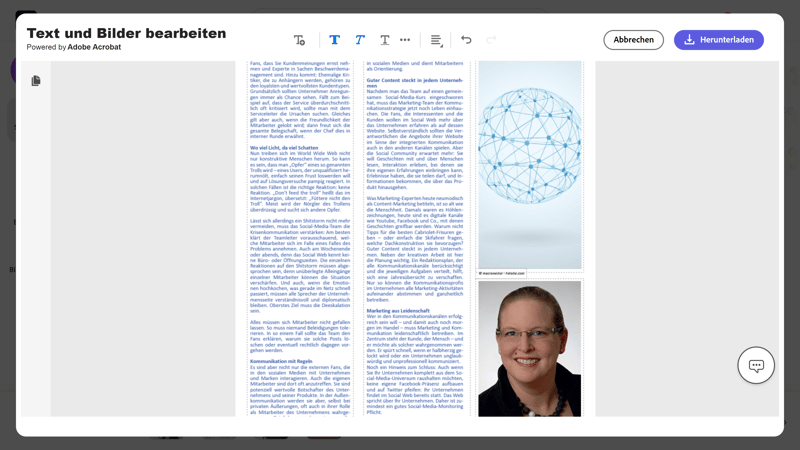The image size is (800, 450).
Task: Select the portrait photo of the woman
Action: pos(529,348)
